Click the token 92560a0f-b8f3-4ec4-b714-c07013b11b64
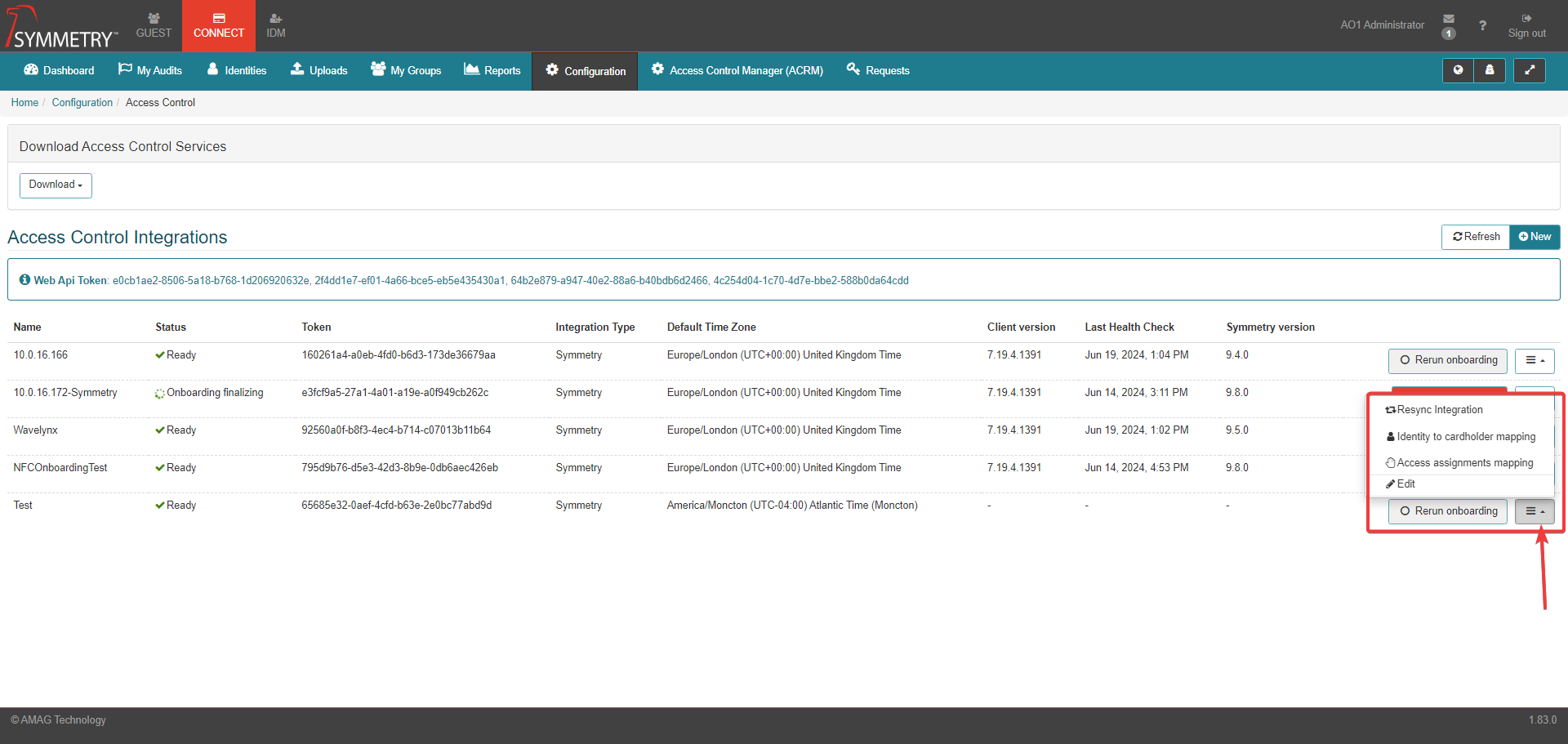 (396, 430)
